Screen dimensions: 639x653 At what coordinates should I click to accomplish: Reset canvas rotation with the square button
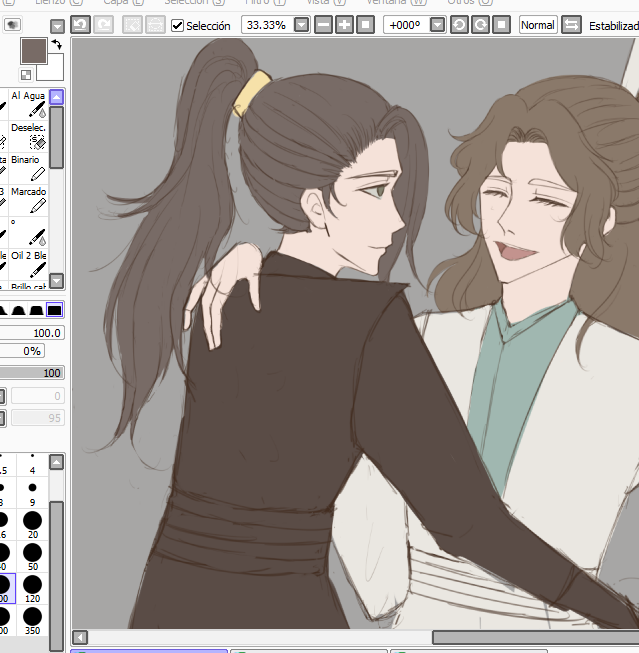click(502, 25)
